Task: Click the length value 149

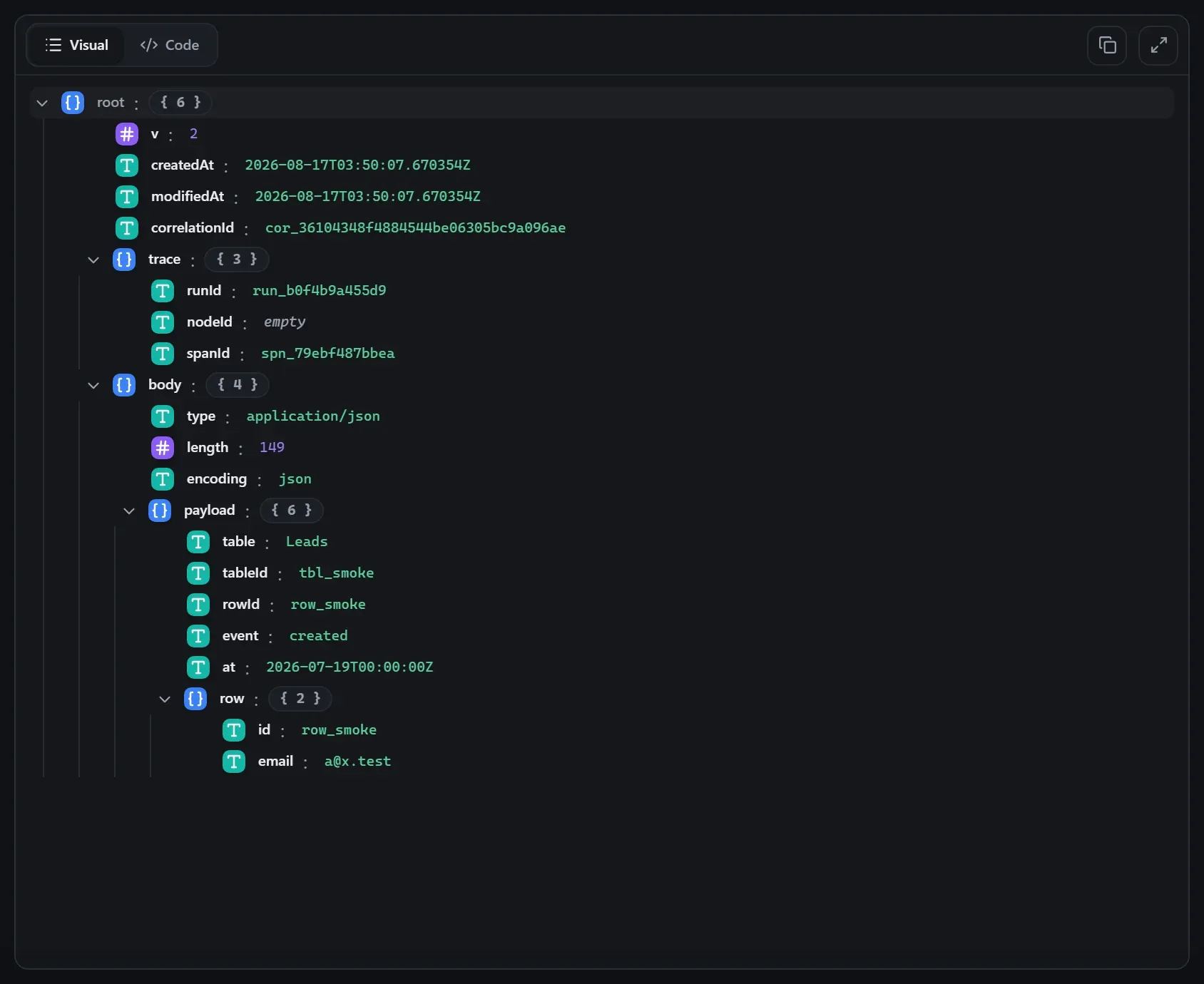Action: (272, 448)
